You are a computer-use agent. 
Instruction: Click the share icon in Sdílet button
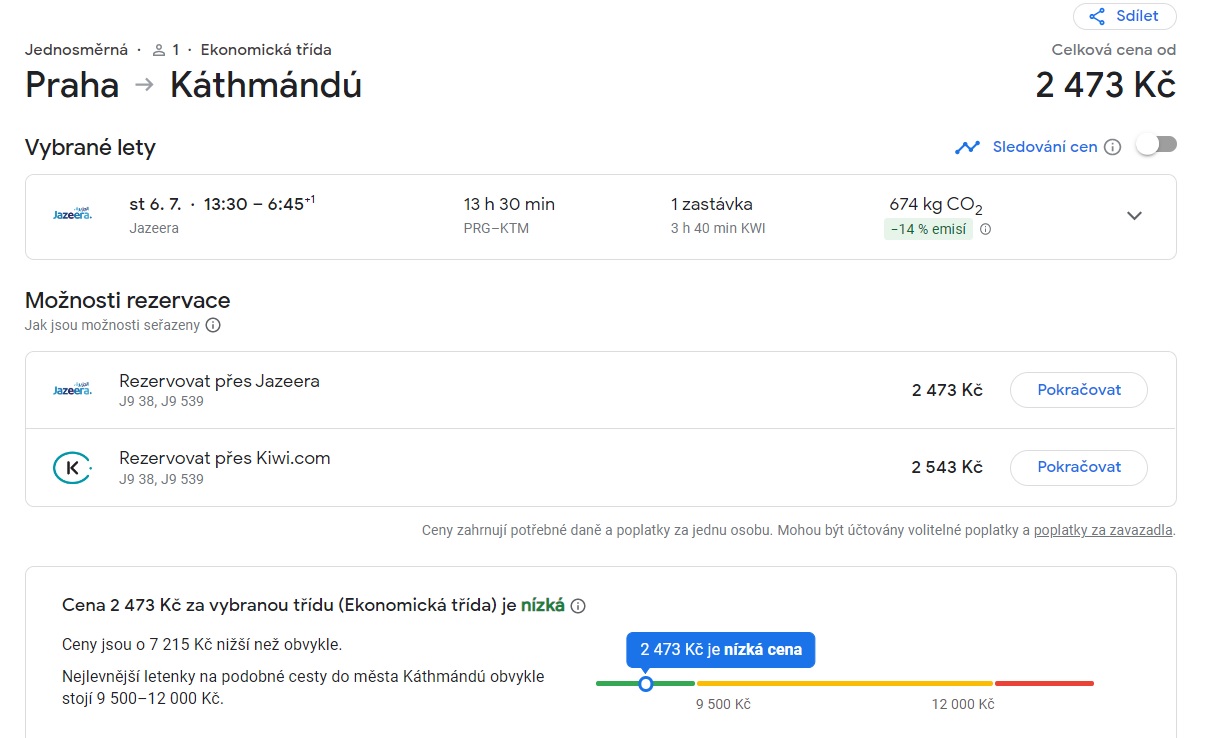tap(1097, 16)
